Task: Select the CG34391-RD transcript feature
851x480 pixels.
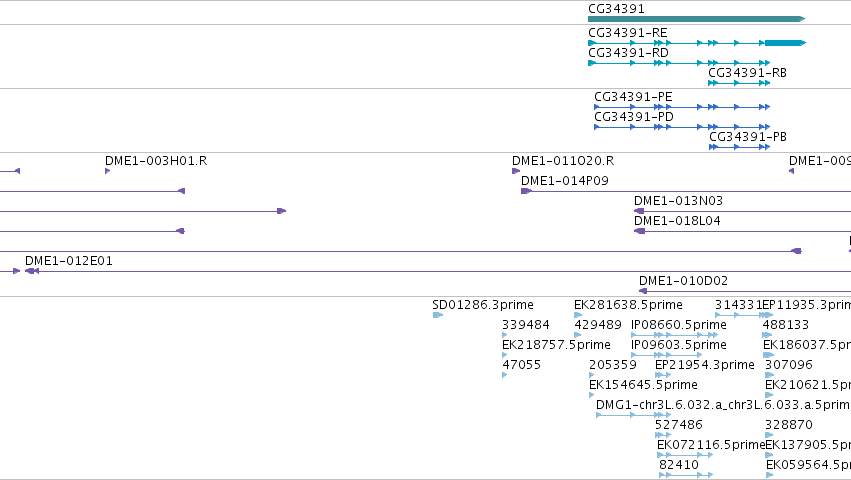Action: point(679,63)
